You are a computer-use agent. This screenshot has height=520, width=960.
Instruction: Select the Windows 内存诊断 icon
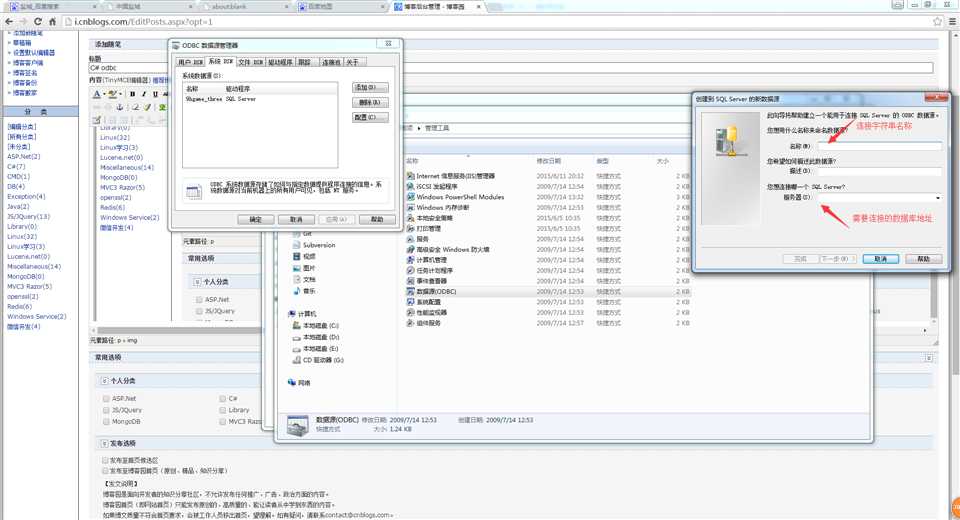(410, 207)
